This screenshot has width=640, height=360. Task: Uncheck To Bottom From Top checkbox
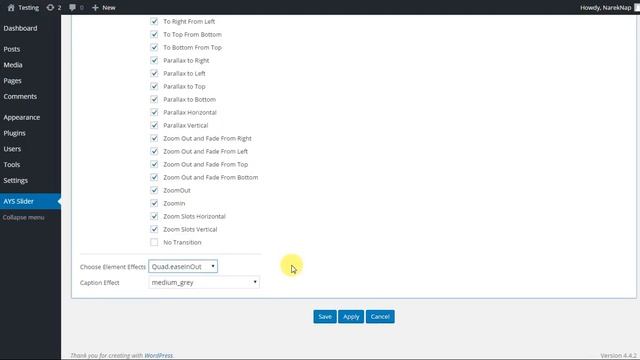[154, 47]
